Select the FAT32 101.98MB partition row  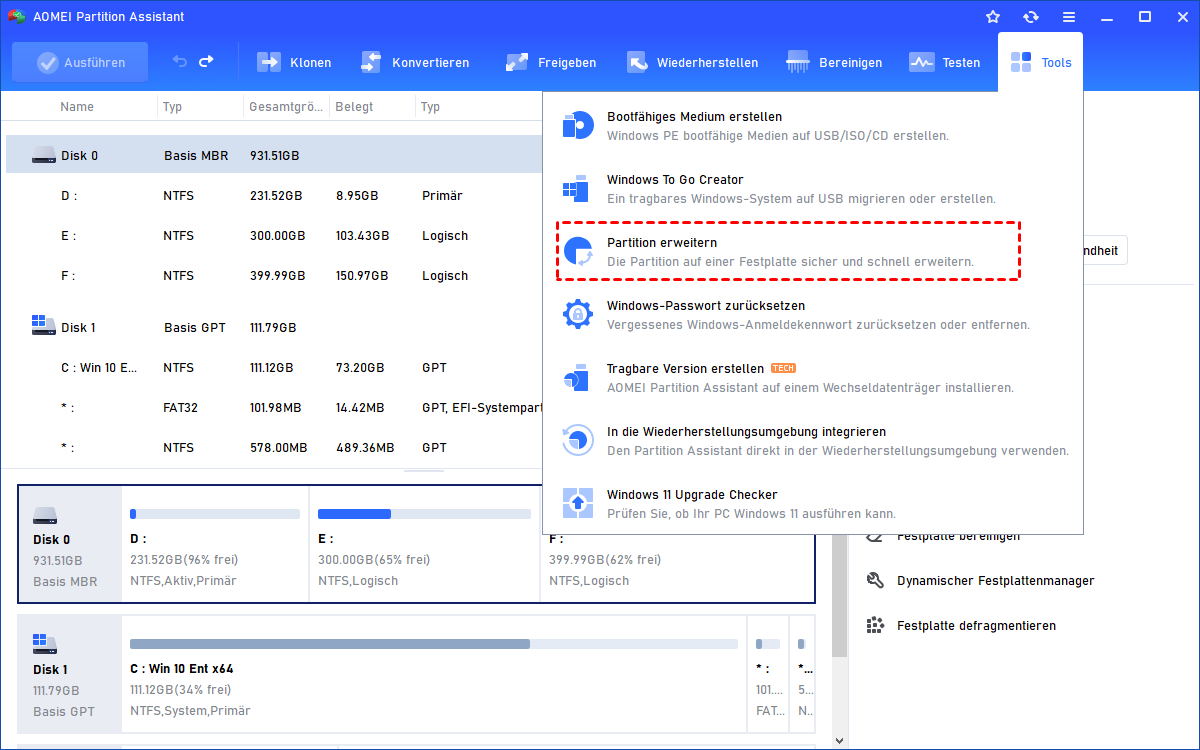[274, 408]
